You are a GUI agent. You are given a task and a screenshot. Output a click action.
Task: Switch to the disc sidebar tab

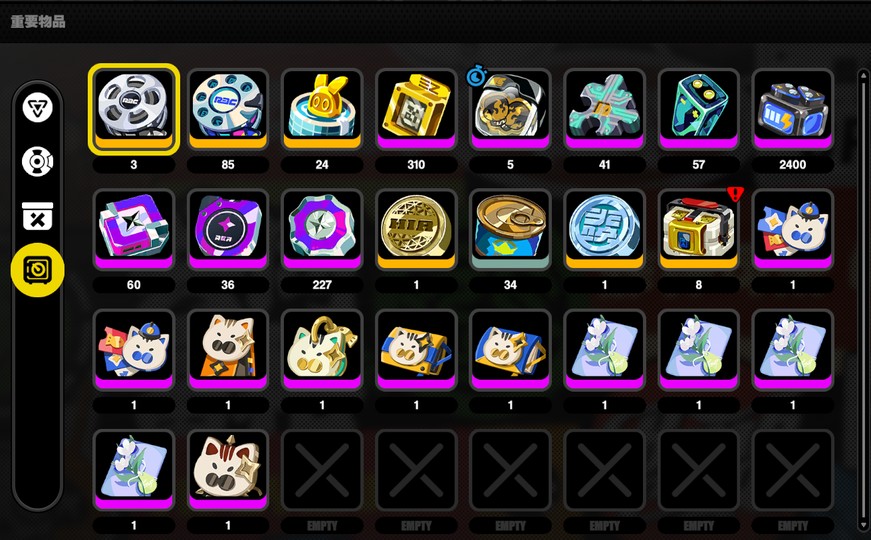click(38, 162)
